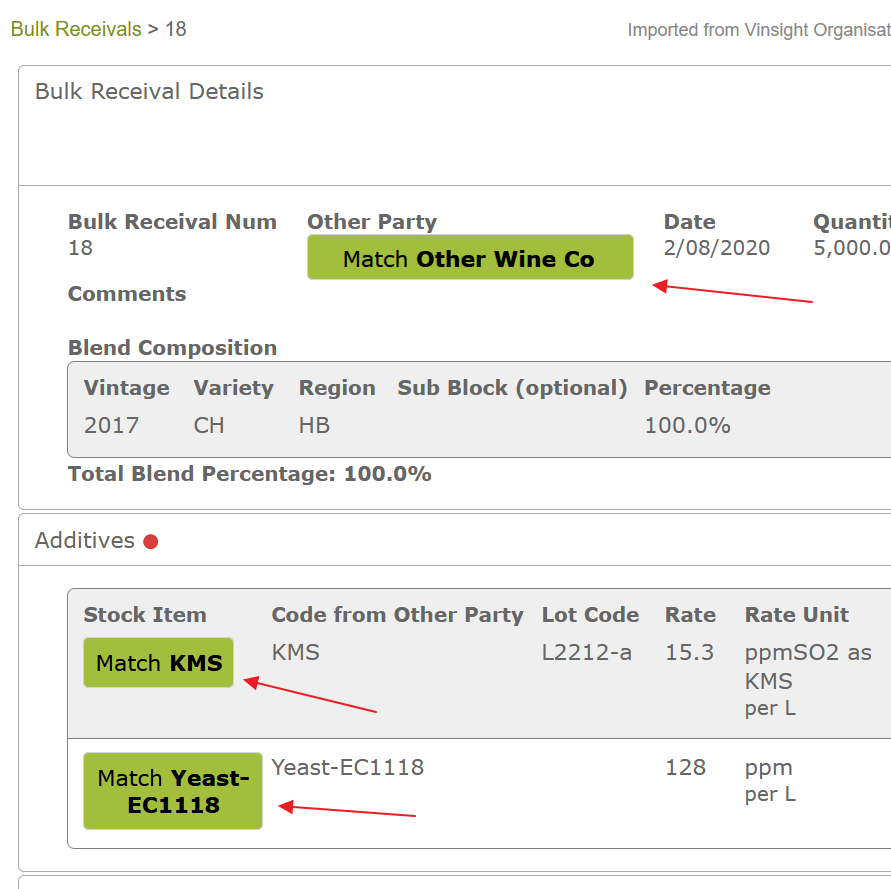This screenshot has width=891, height=889.
Task: Click the date value 2/08/2020
Action: (x=717, y=248)
